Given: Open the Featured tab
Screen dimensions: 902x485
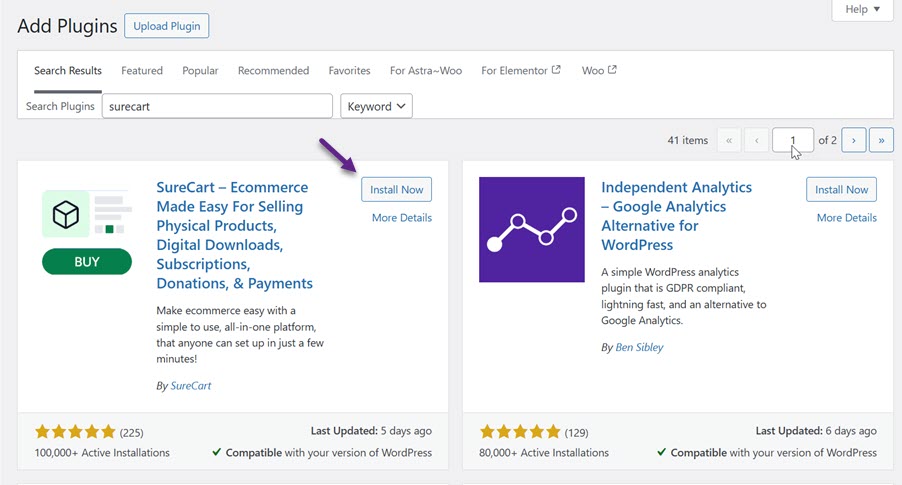Looking at the screenshot, I should [x=142, y=71].
